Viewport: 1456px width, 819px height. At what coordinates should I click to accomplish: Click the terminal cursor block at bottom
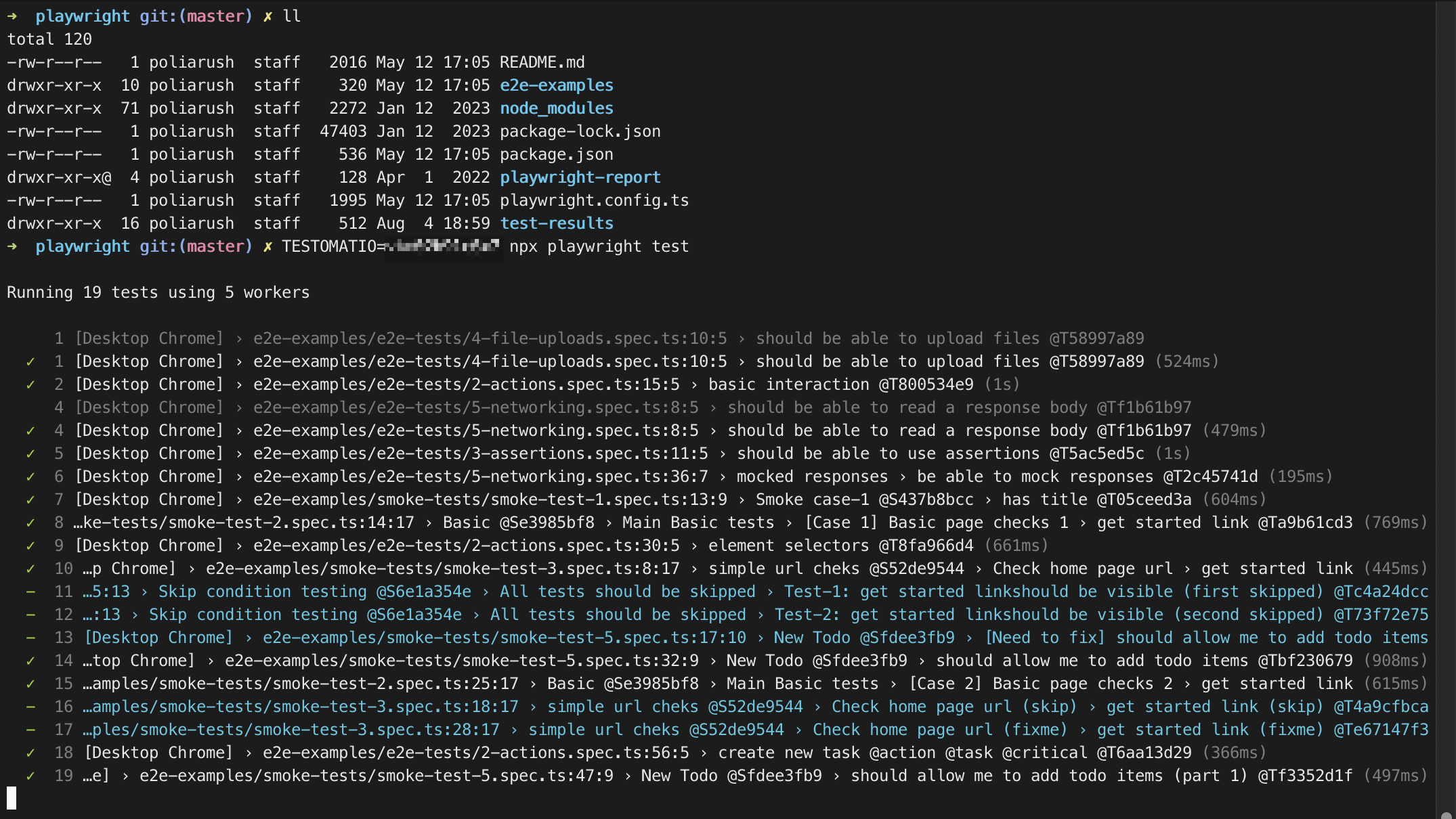coord(12,798)
